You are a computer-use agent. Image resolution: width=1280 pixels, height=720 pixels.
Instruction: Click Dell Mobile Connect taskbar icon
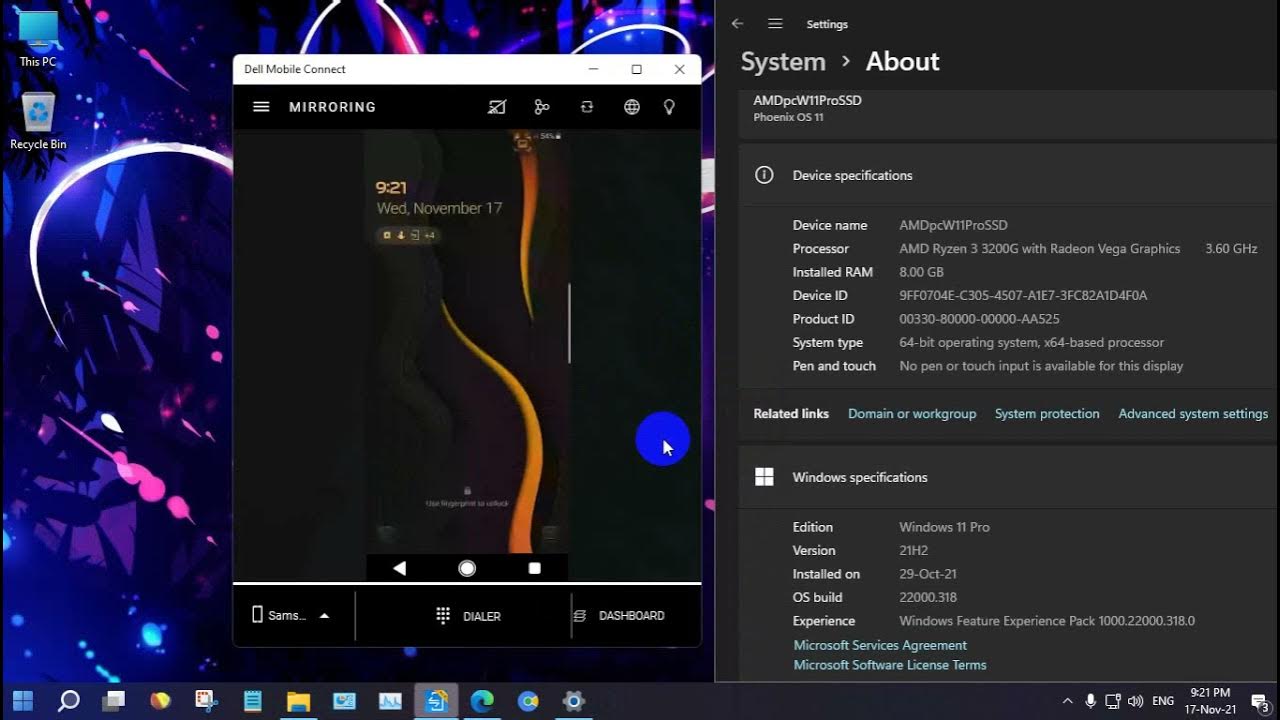coord(436,701)
